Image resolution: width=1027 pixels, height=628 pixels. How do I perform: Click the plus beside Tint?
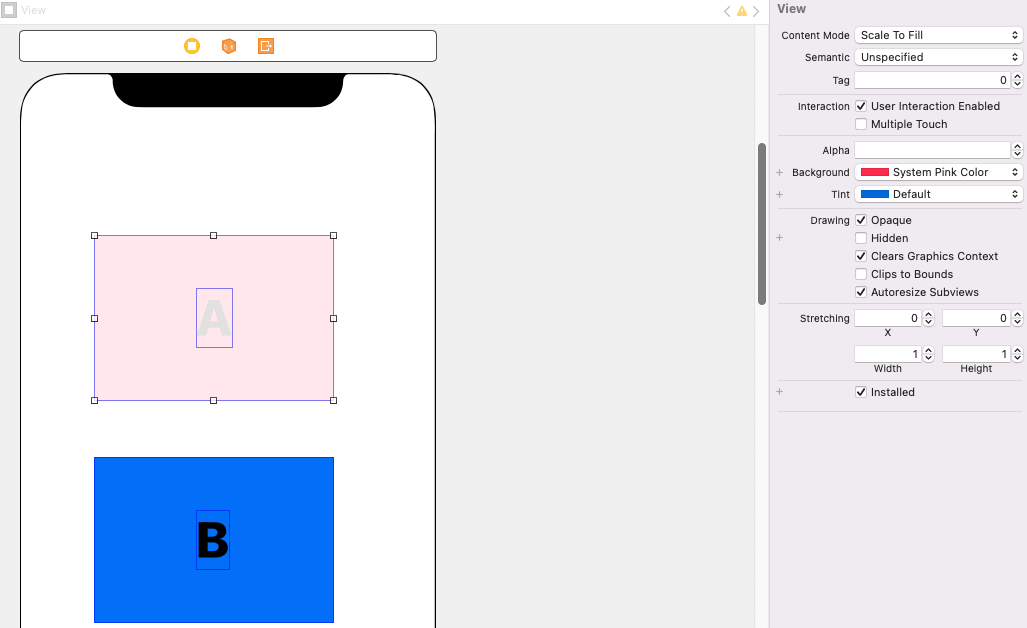[779, 194]
